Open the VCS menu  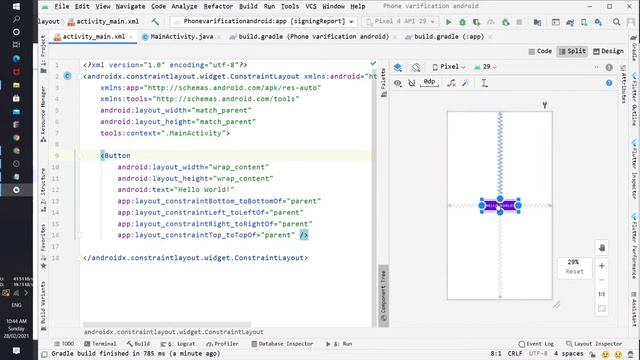(311, 6)
